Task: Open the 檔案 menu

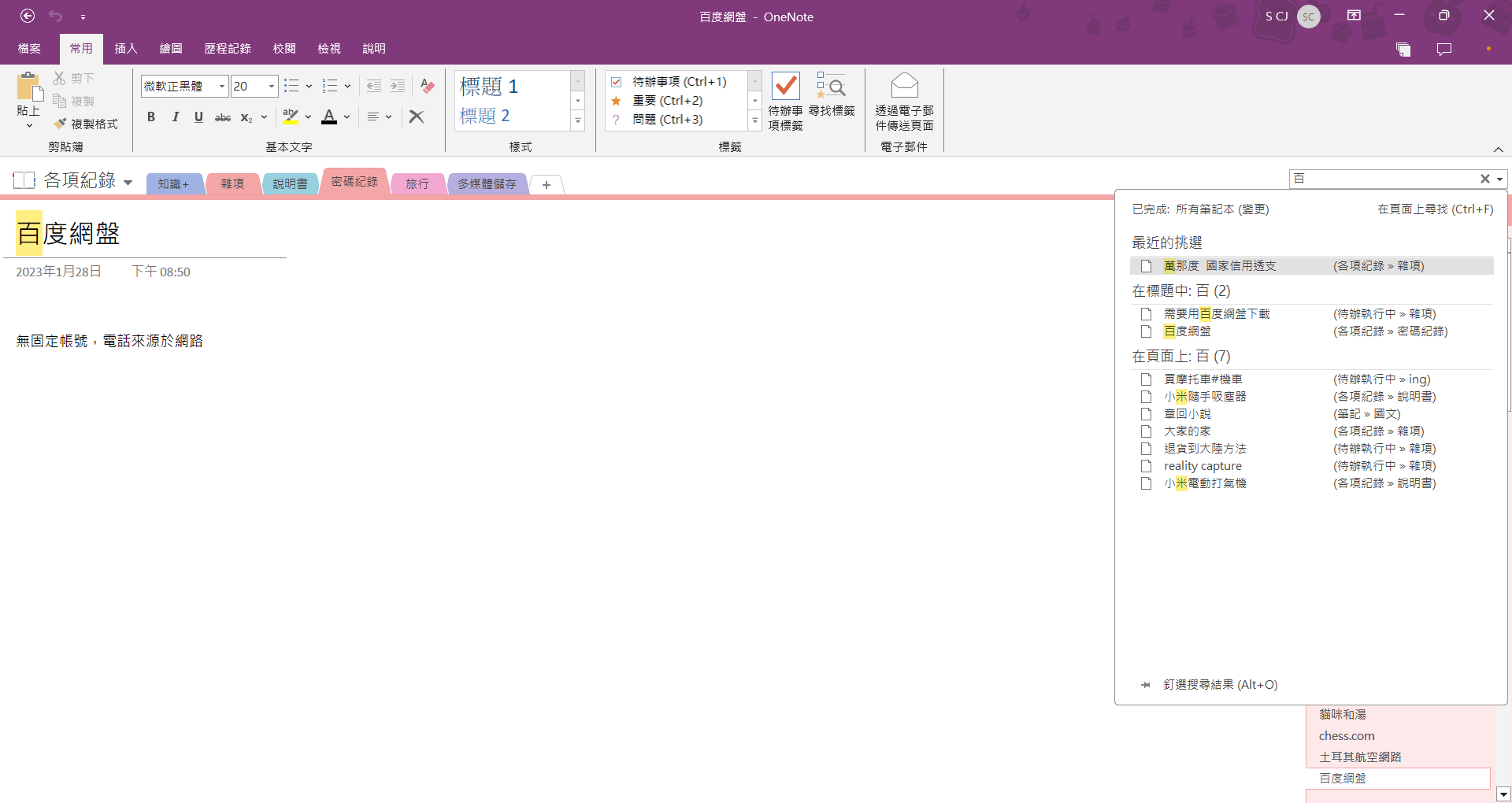Action: pos(29,49)
